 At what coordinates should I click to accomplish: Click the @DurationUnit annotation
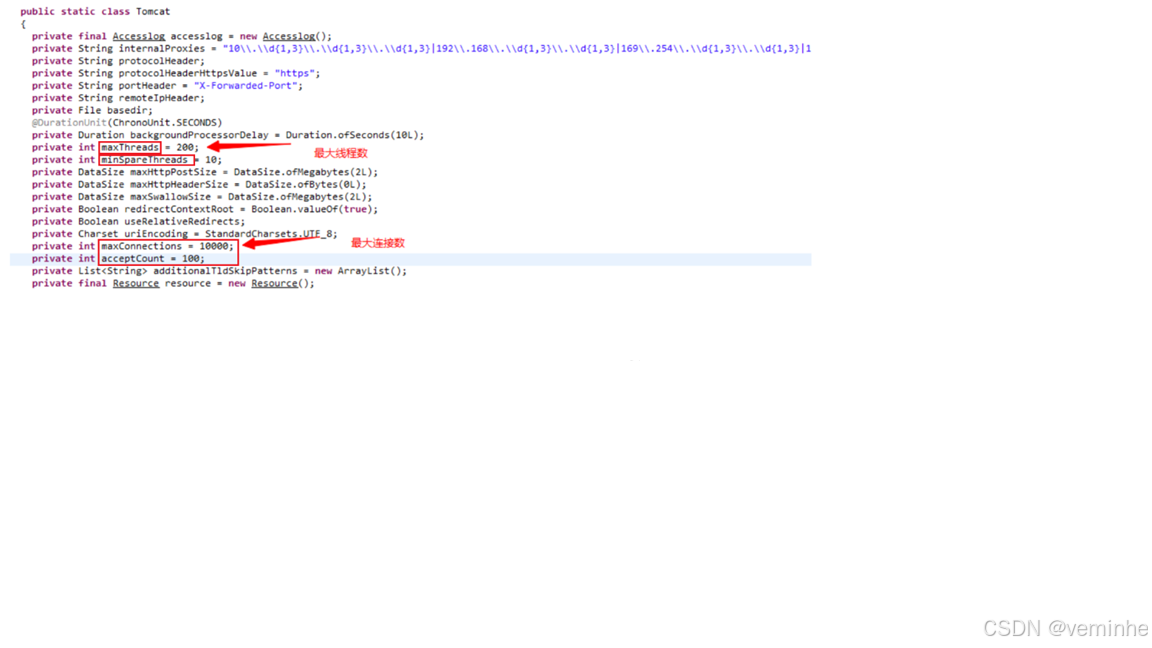pyautogui.click(x=69, y=123)
